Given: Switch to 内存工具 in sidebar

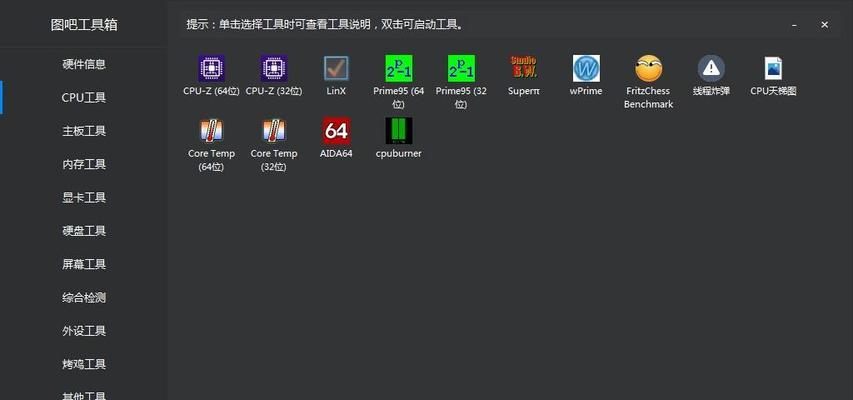Looking at the screenshot, I should [84, 164].
